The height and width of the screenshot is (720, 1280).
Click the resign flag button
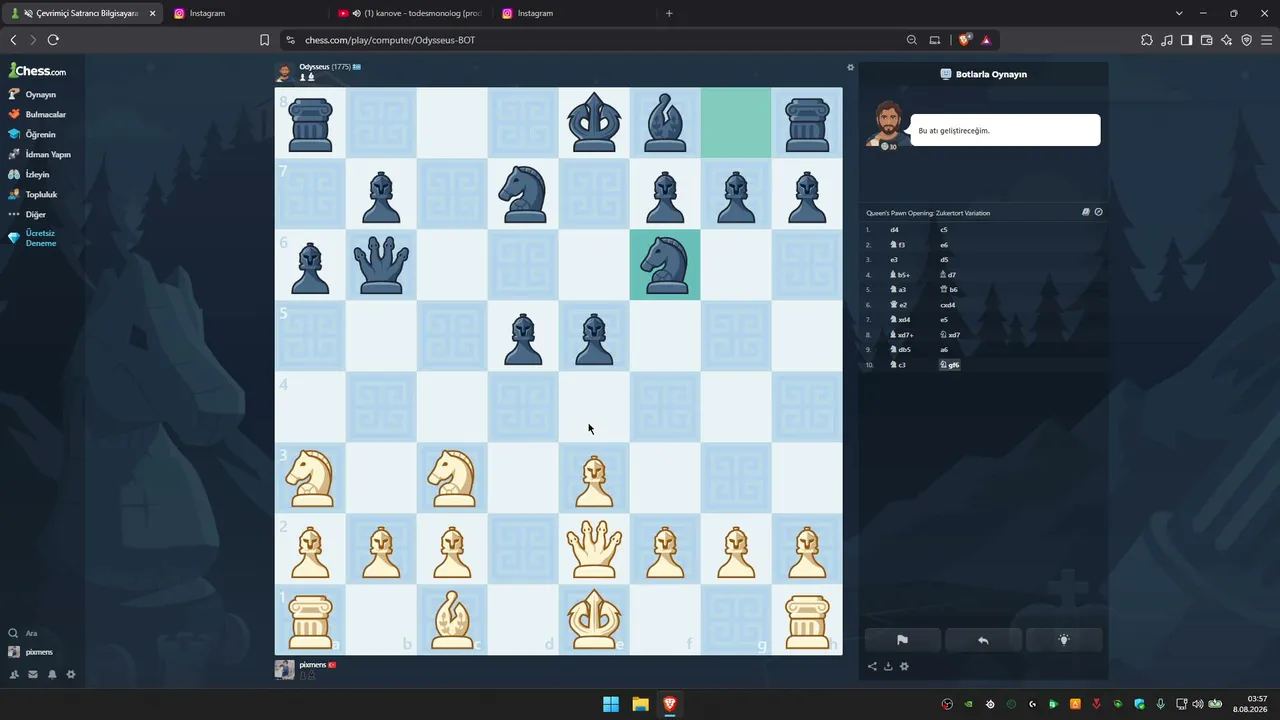click(902, 640)
